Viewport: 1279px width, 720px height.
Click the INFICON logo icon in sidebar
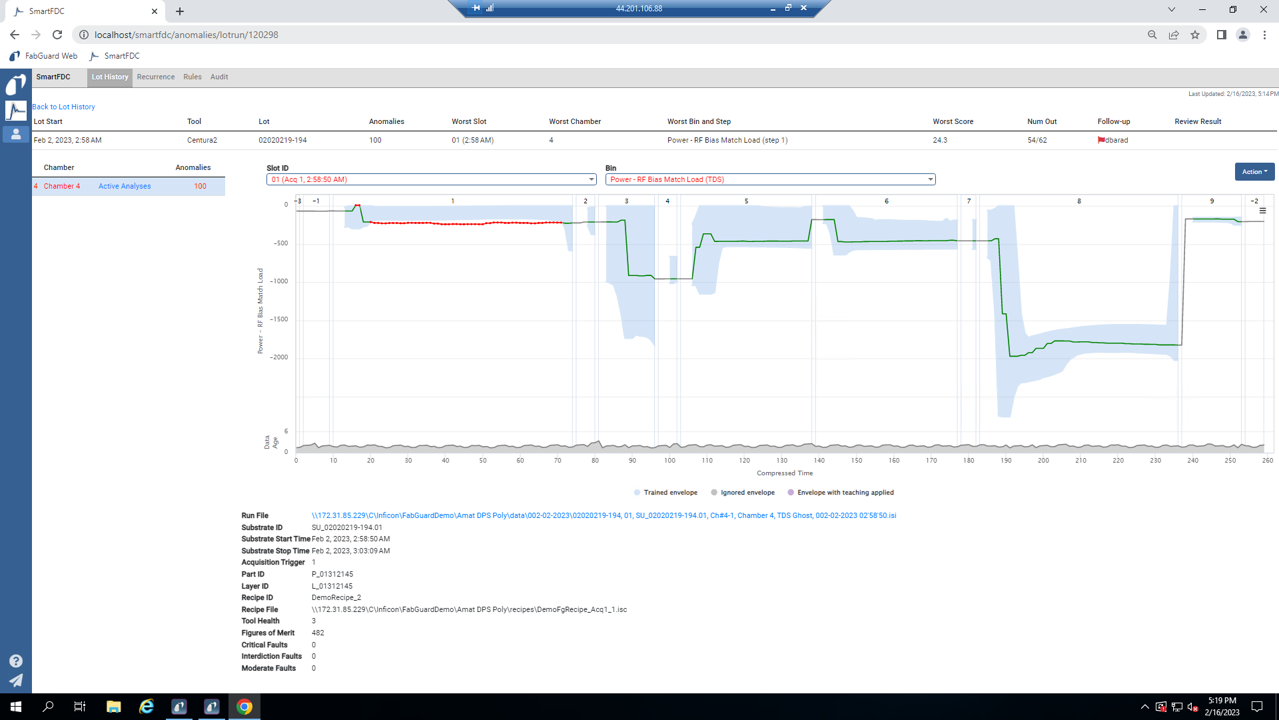click(16, 85)
